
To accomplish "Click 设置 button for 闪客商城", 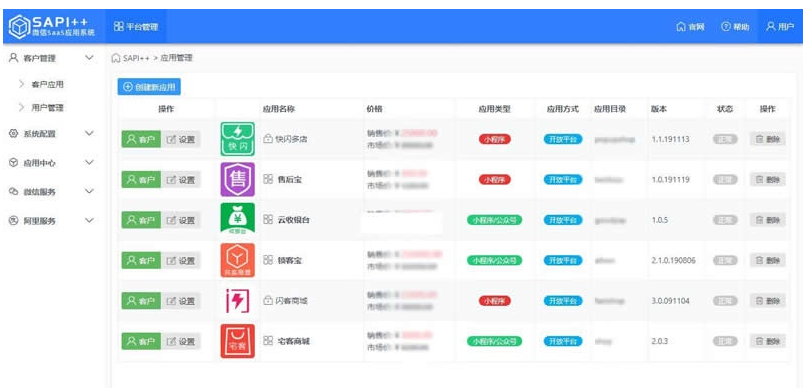I will click(x=181, y=300).
